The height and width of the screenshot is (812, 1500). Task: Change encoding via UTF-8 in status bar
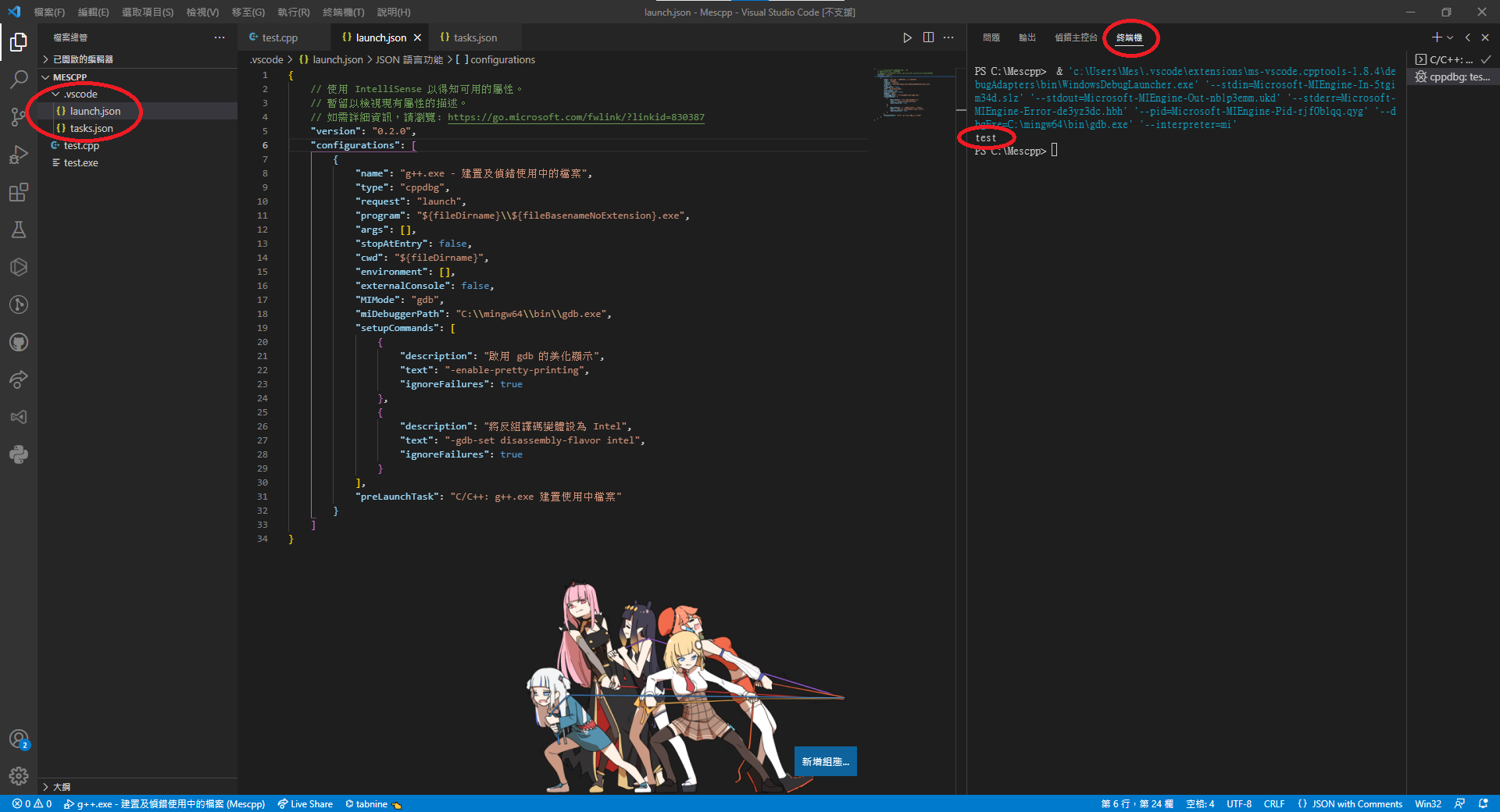[x=1239, y=803]
